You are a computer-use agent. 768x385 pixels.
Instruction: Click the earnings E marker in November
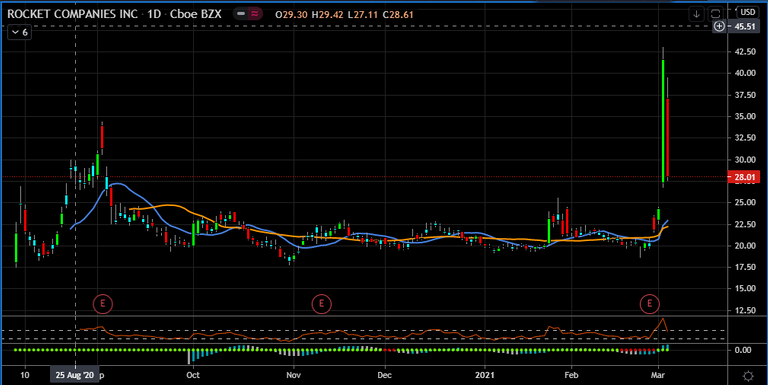coord(321,304)
